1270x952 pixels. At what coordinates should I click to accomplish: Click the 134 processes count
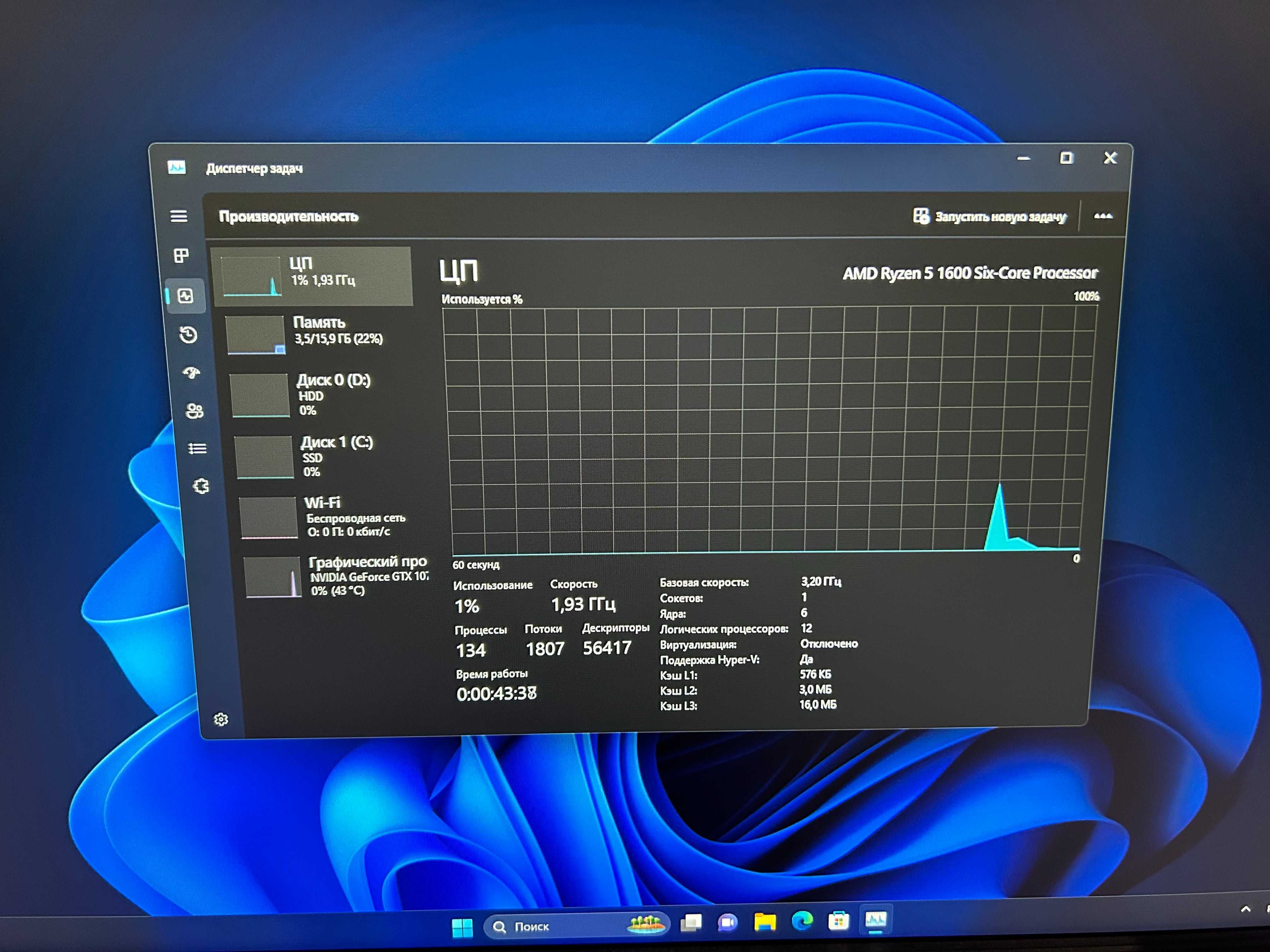(x=471, y=650)
